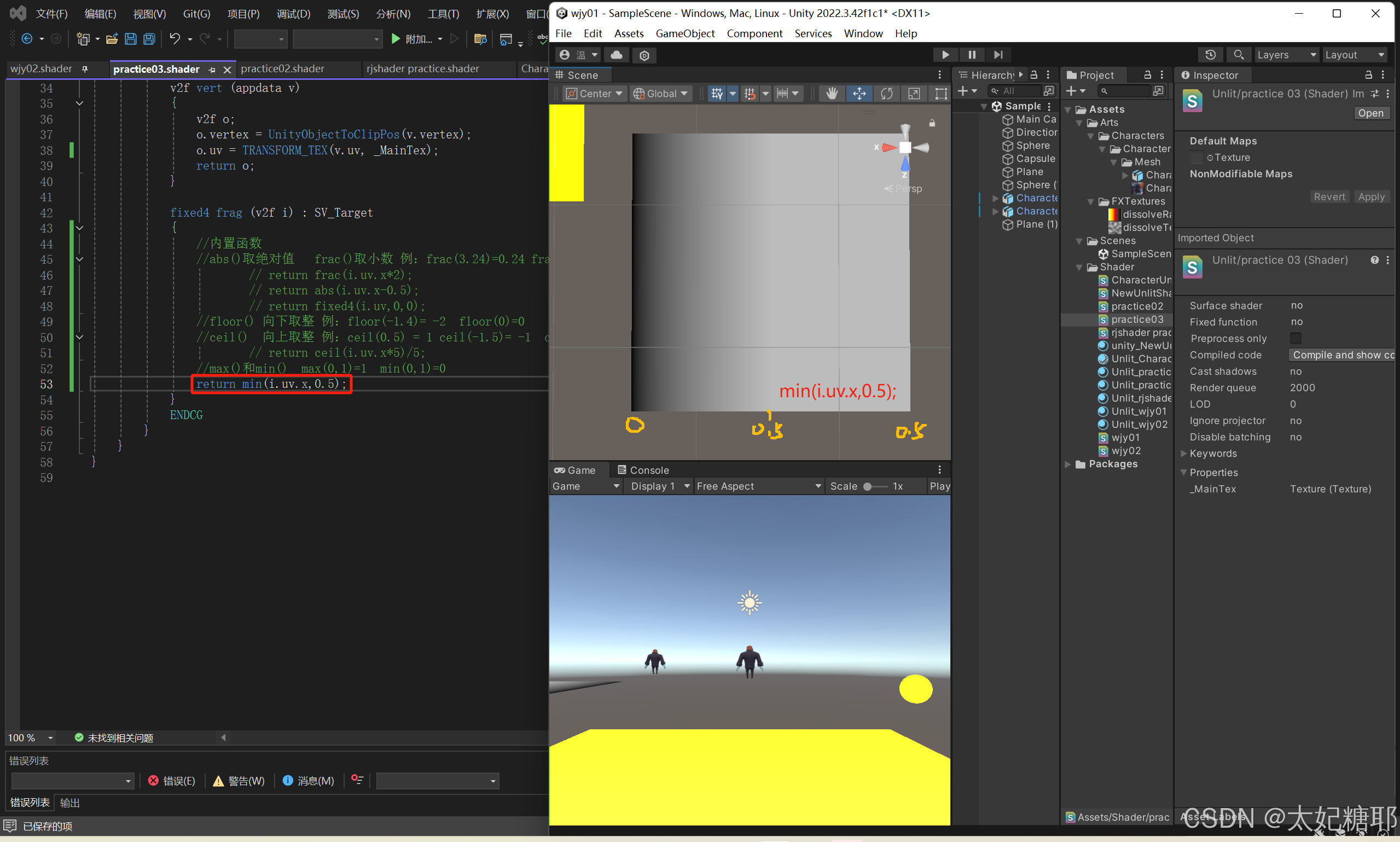1400x842 pixels.
Task: Adjust the Game view Scale slider
Action: coord(867,486)
